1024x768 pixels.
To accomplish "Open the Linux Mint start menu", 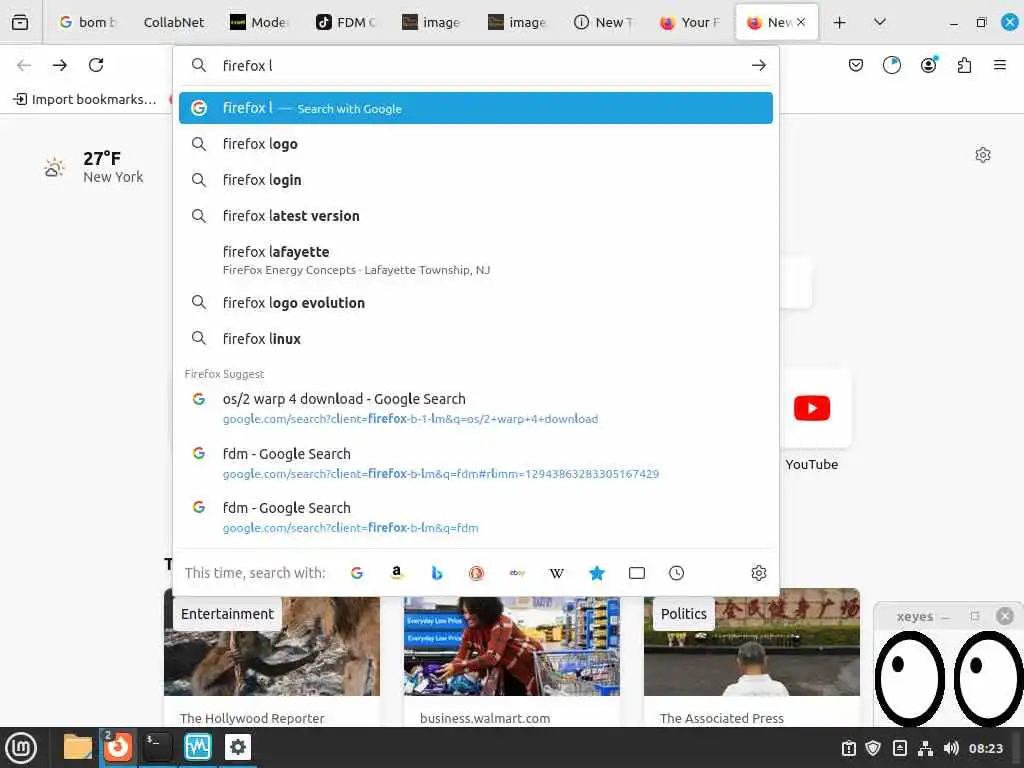I will click(x=21, y=747).
